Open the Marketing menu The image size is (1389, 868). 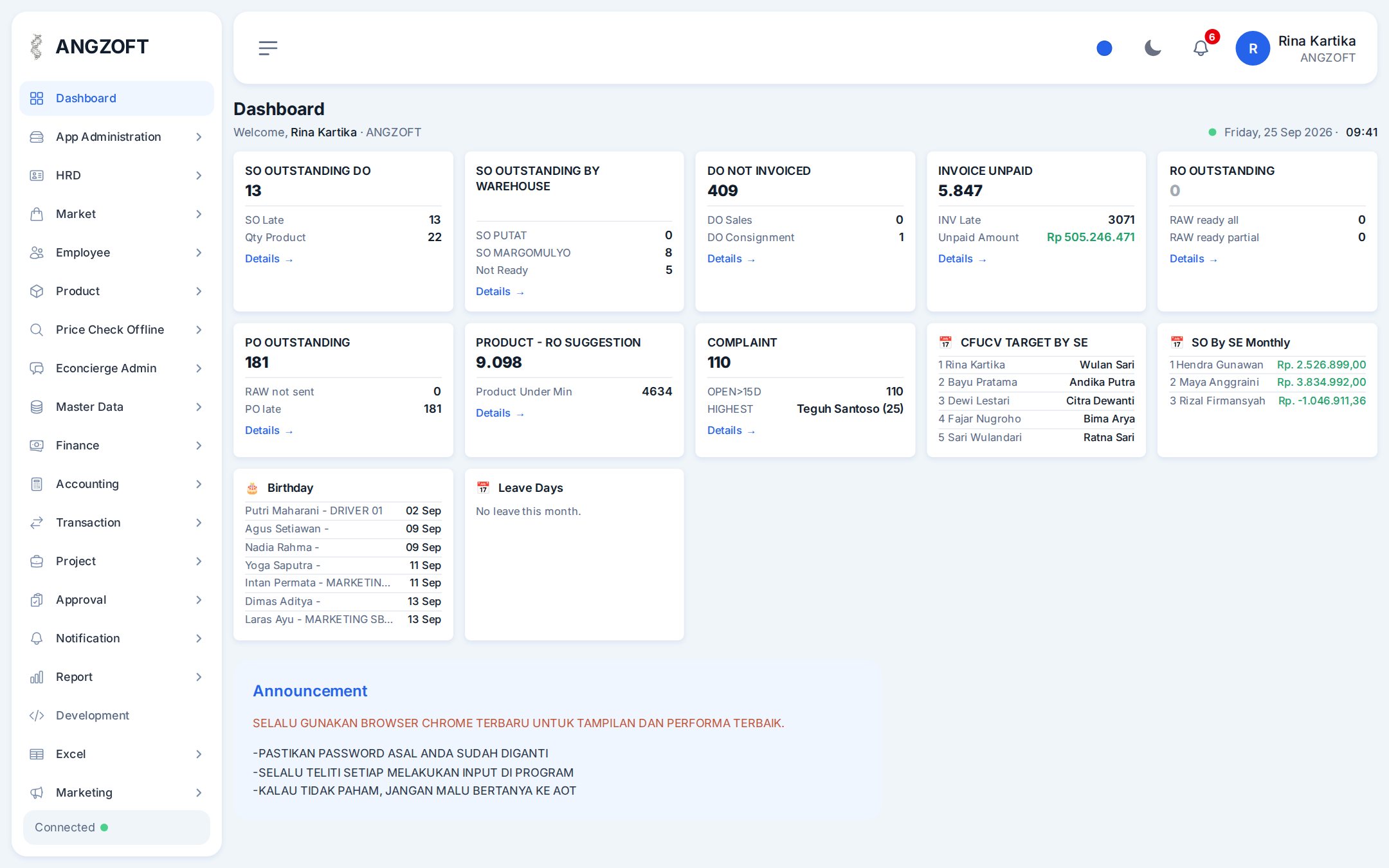[x=116, y=793]
